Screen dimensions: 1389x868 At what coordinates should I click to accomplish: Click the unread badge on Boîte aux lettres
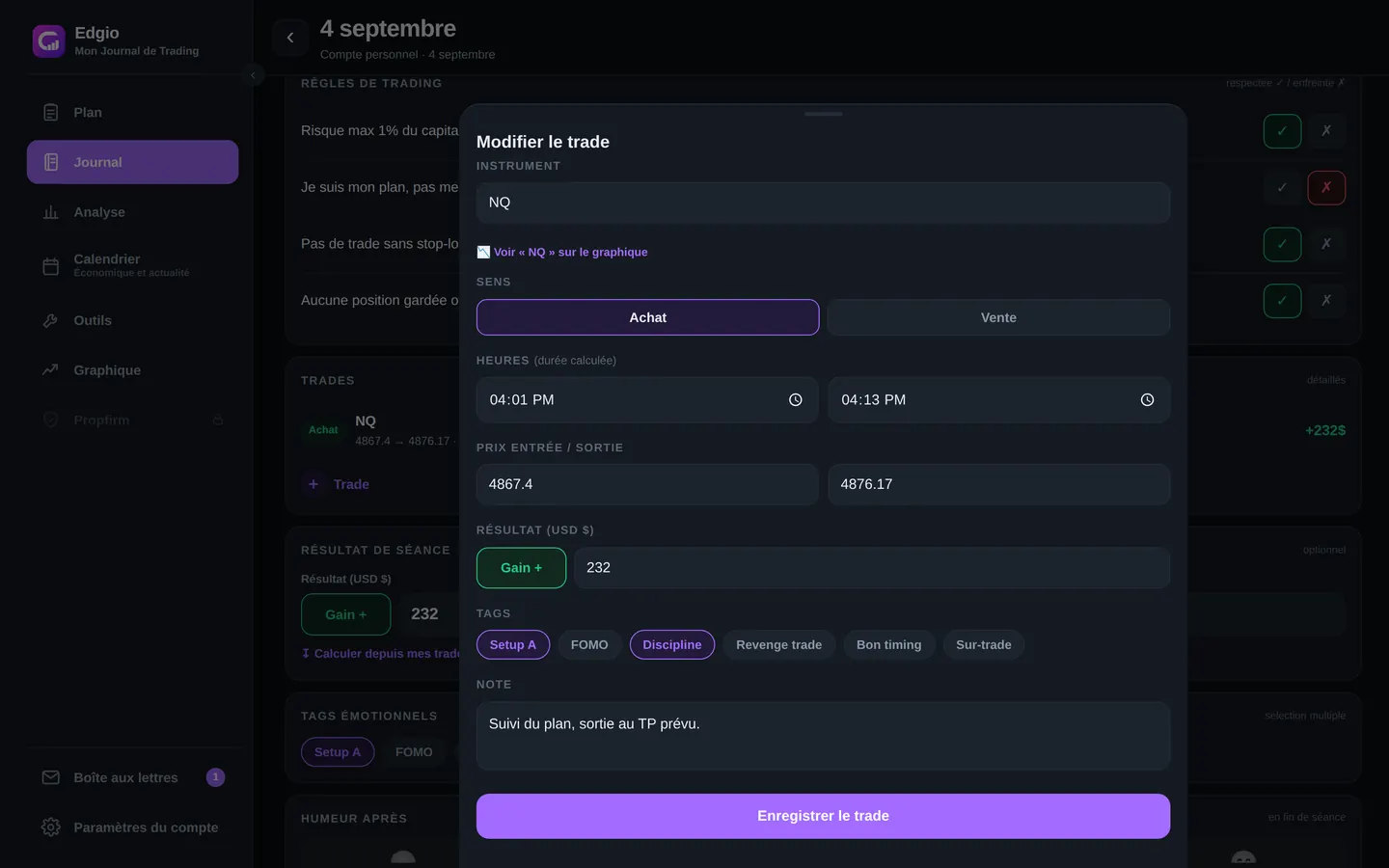[x=216, y=777]
